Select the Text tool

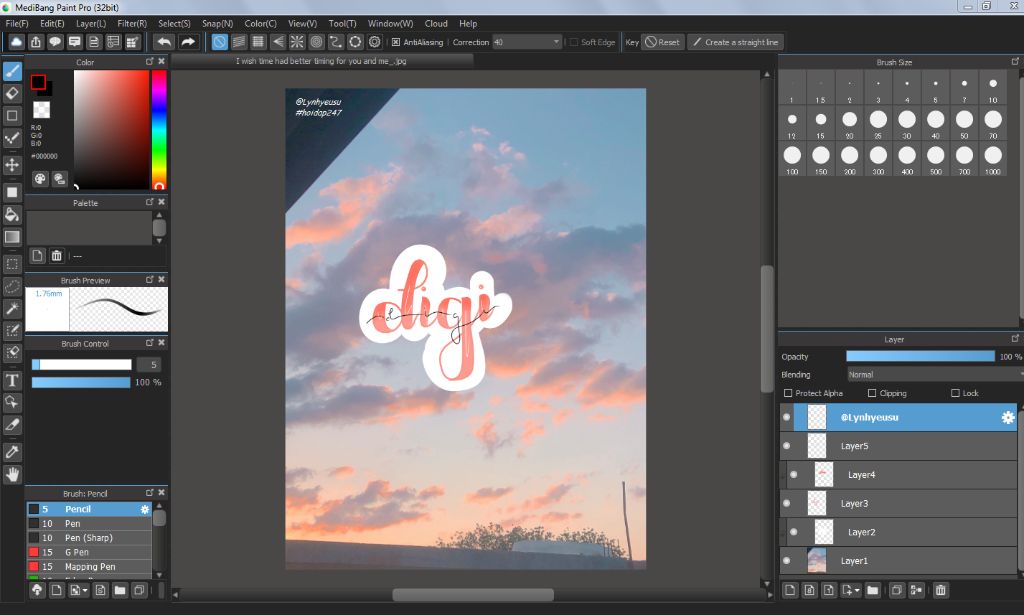(12, 380)
